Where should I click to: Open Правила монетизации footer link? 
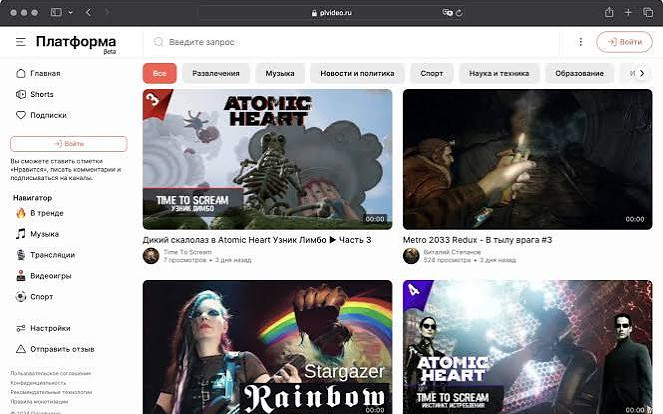39,402
